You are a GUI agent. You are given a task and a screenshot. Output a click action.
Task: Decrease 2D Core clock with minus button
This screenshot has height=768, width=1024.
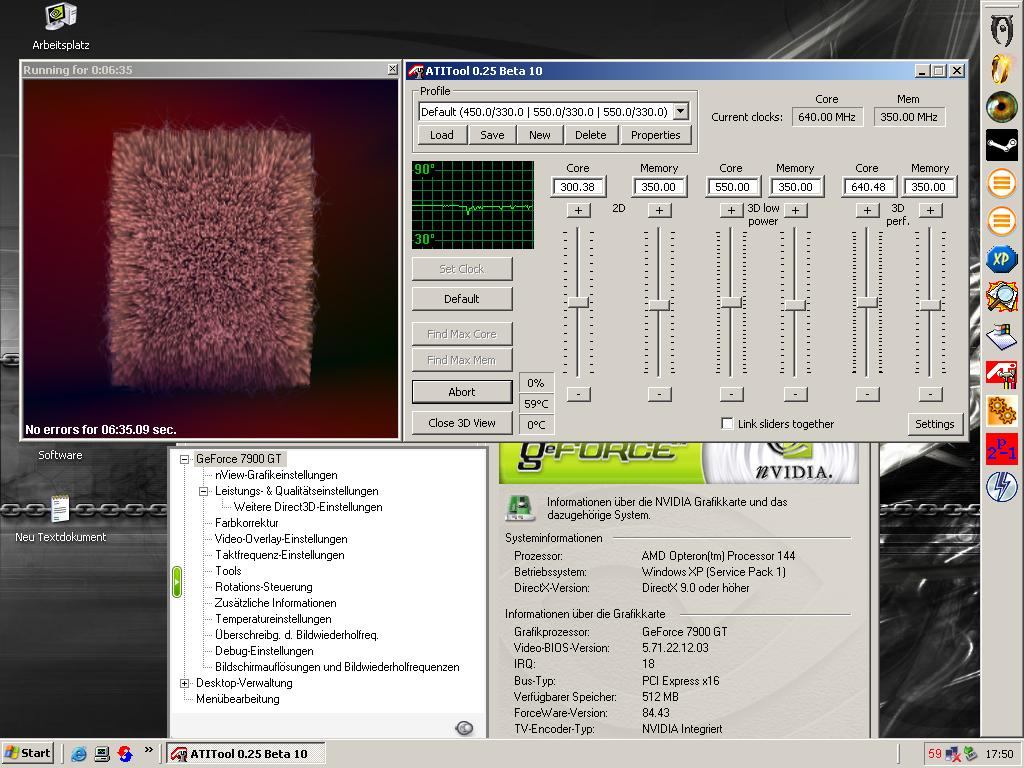579,394
